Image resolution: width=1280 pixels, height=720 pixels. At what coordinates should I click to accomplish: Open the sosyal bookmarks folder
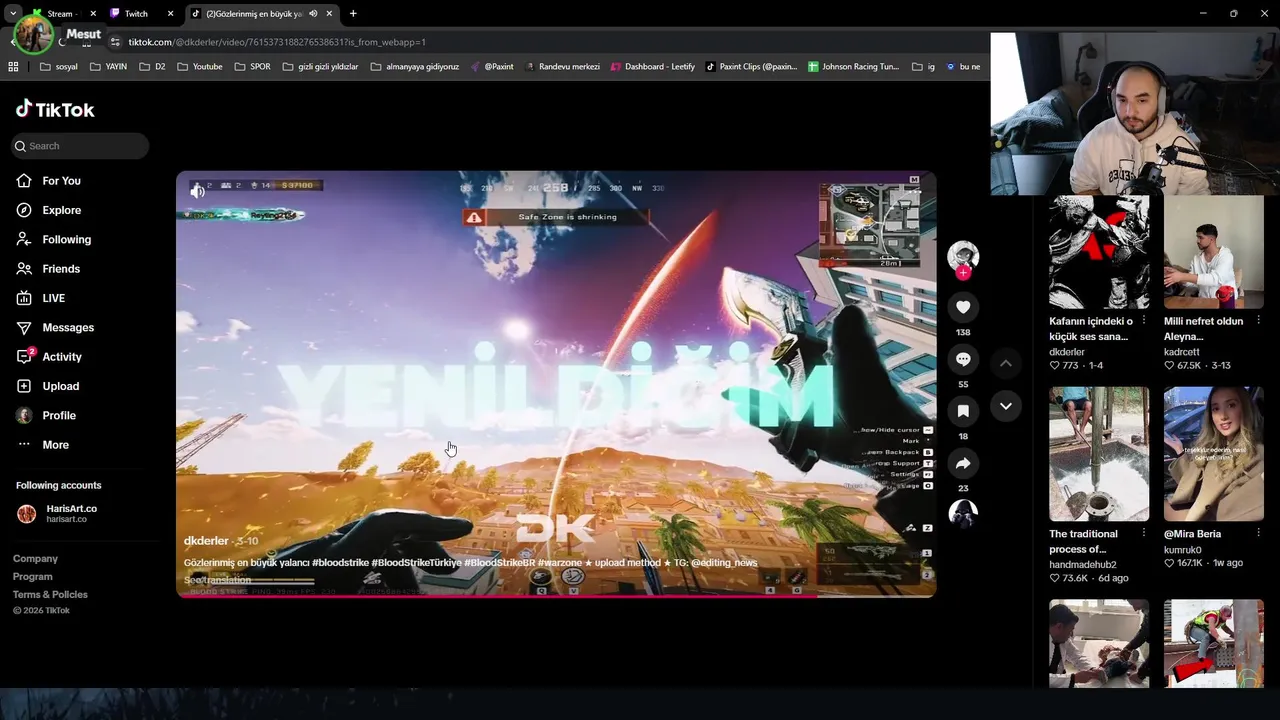(x=59, y=67)
